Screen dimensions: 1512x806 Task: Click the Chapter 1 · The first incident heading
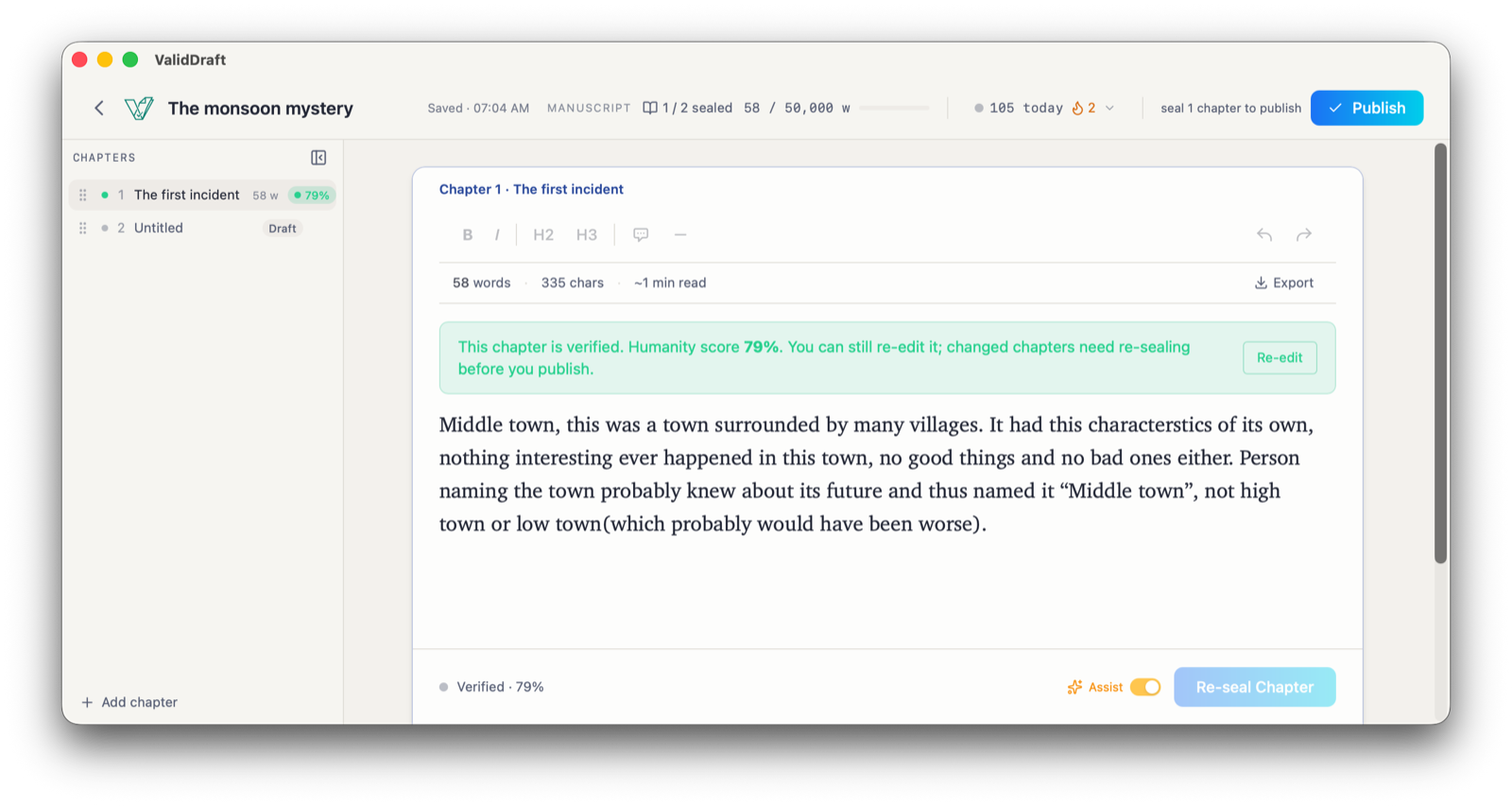pyautogui.click(x=531, y=189)
